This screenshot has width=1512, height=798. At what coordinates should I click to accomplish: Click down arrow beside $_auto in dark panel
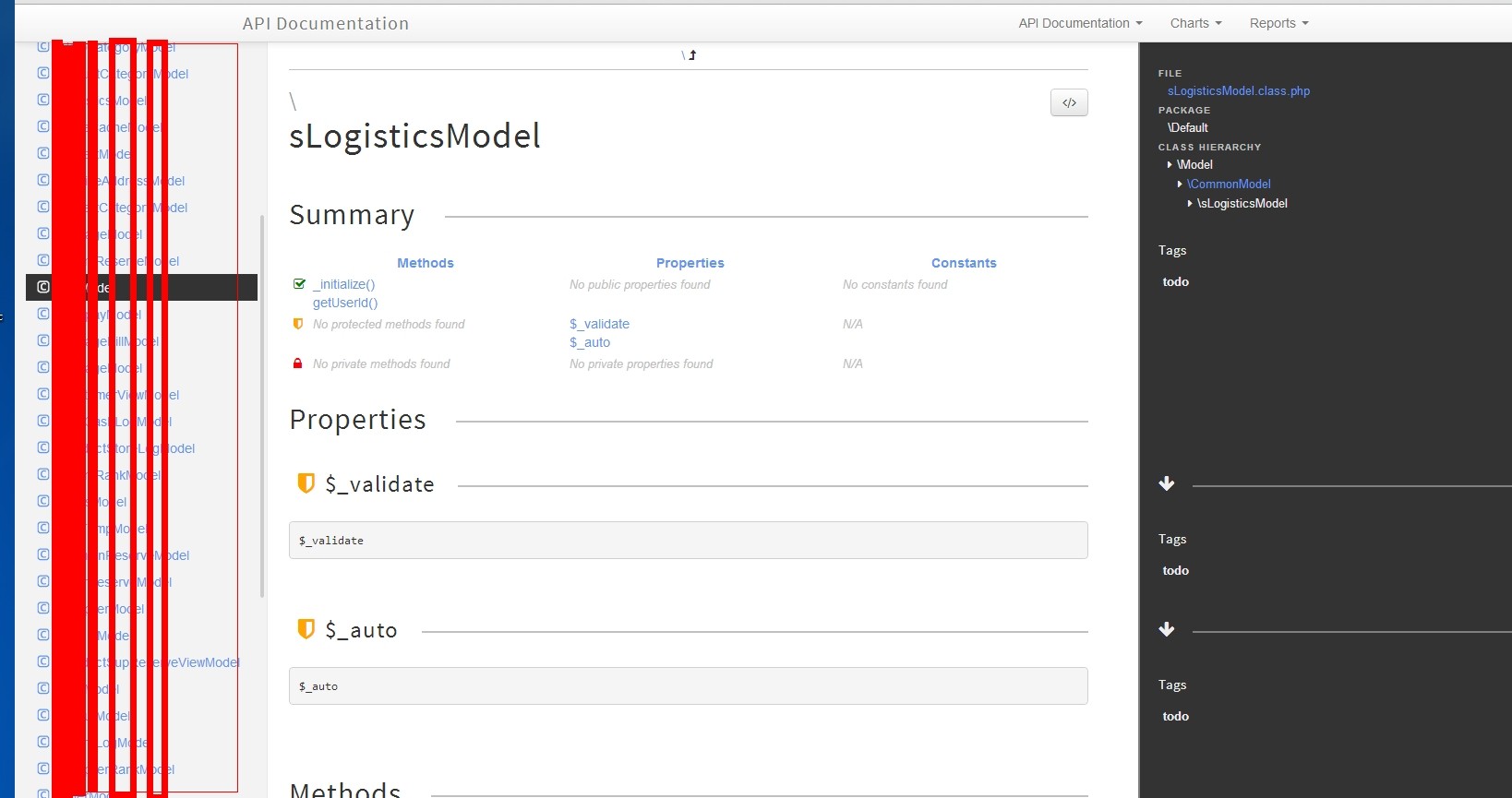1167,630
